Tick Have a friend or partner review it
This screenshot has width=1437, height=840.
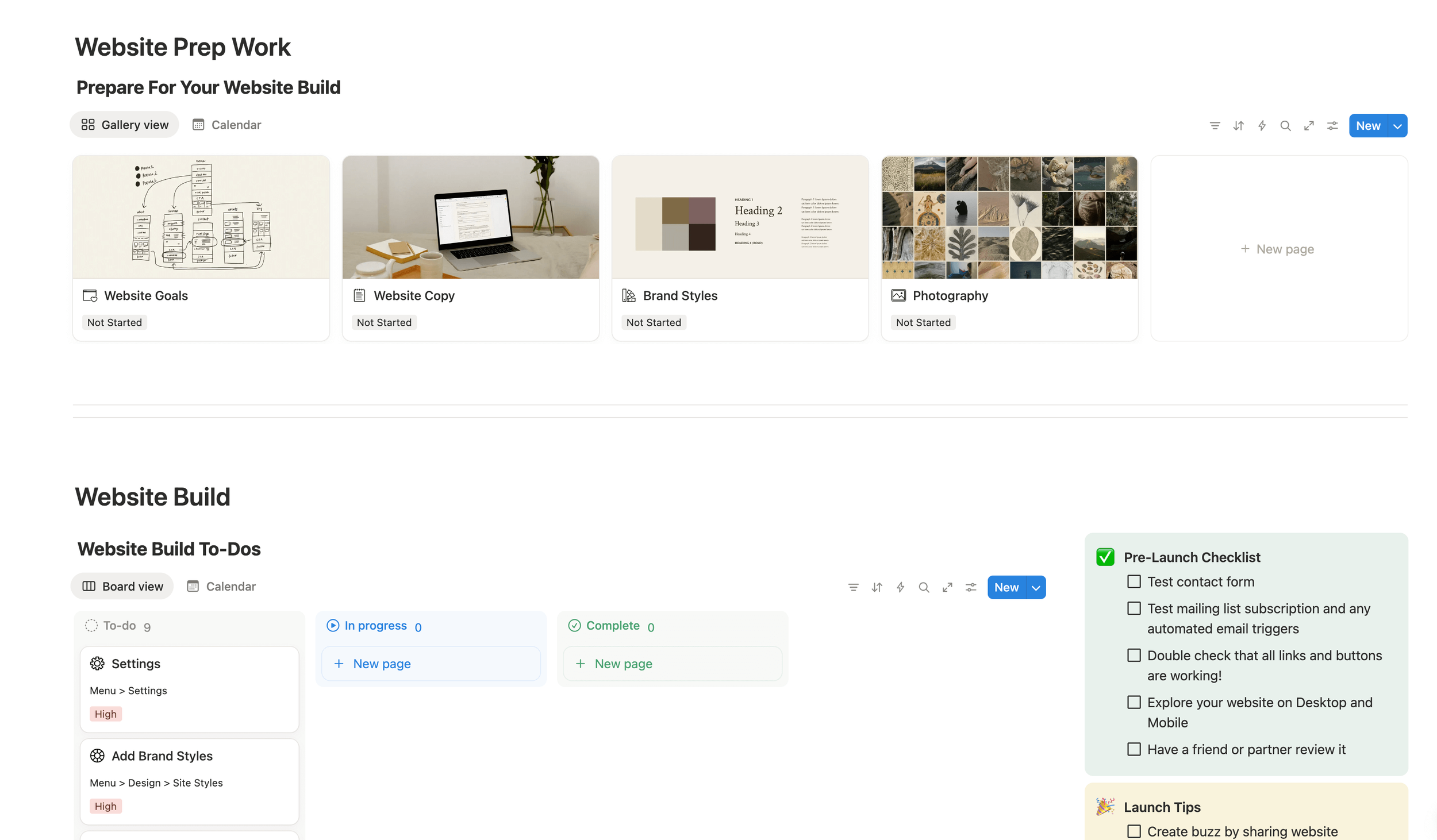1134,749
